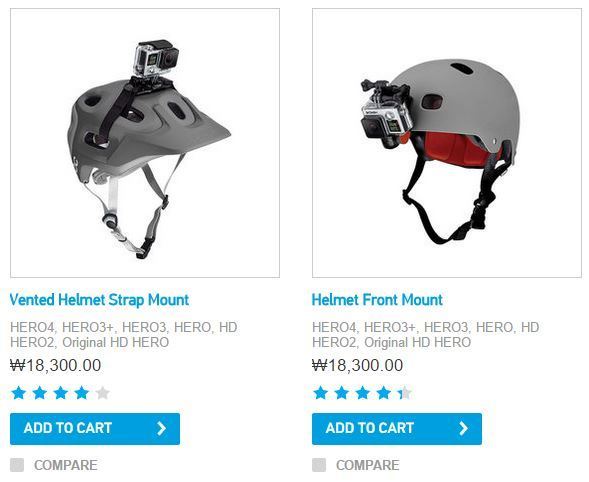The width and height of the screenshot is (589, 482).
Task: Click the chevron arrow on the Vented Helmet Strap Mount cart button
Action: coord(162,428)
